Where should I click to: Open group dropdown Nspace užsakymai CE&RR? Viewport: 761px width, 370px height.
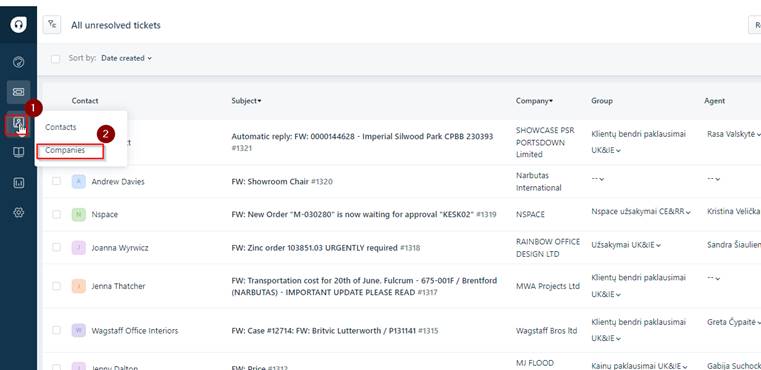click(x=641, y=212)
